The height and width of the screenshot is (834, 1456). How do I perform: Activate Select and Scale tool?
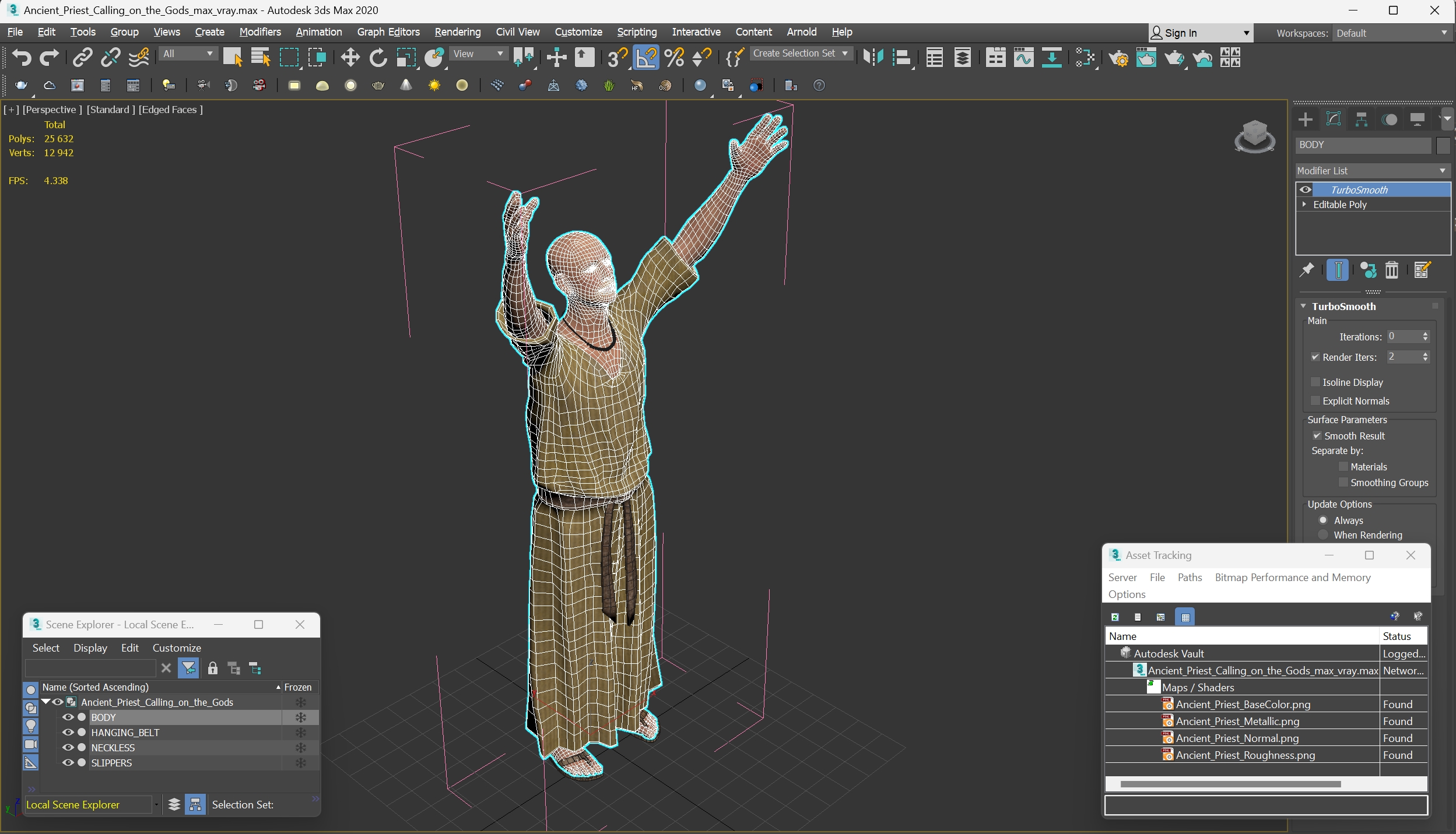[406, 57]
